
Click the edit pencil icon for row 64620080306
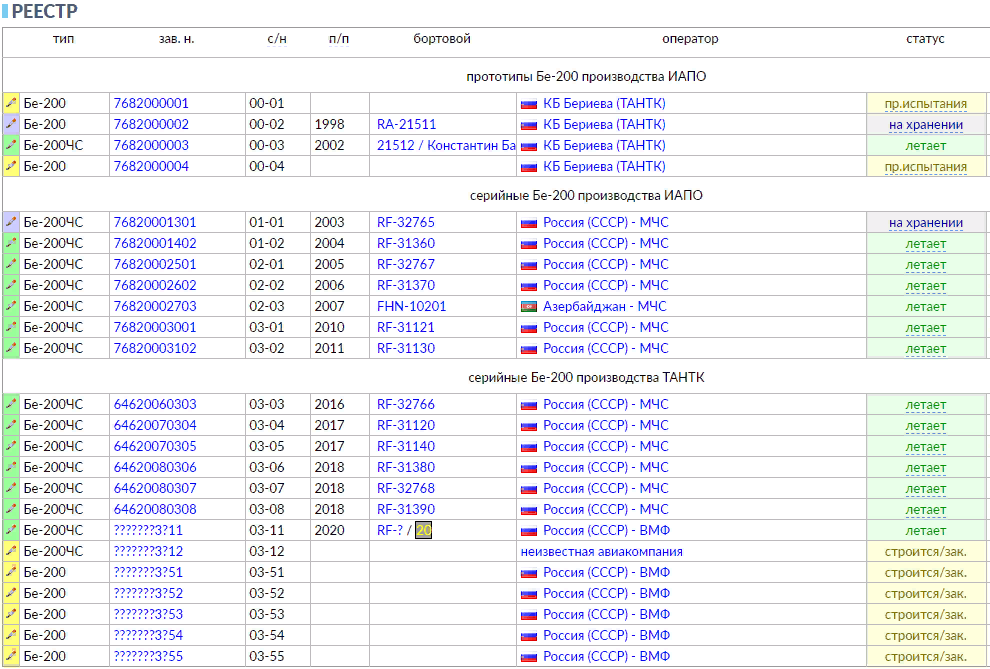click(x=11, y=467)
